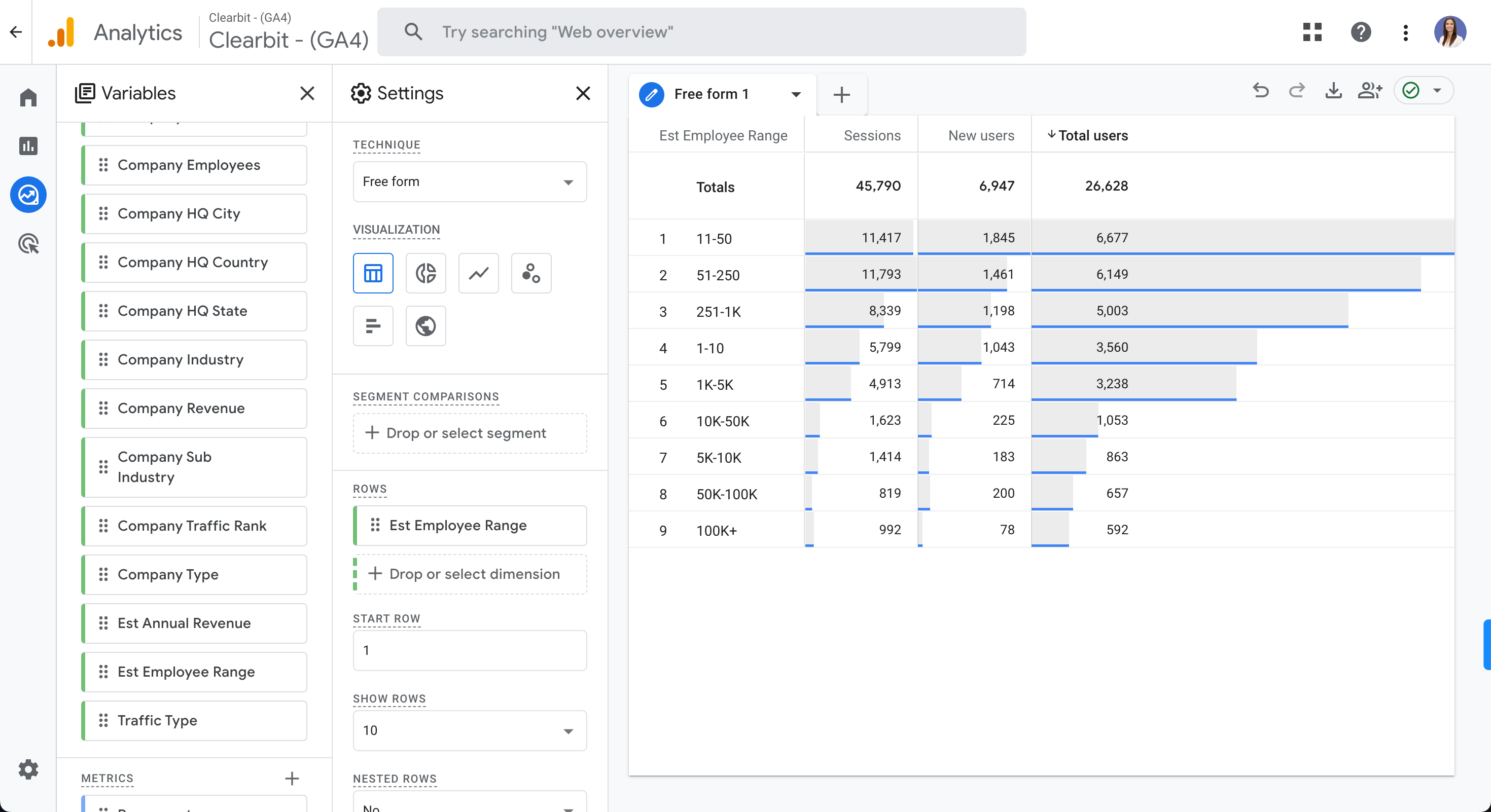Select the scatter plot visualization icon
Image resolution: width=1491 pixels, height=812 pixels.
(x=531, y=273)
